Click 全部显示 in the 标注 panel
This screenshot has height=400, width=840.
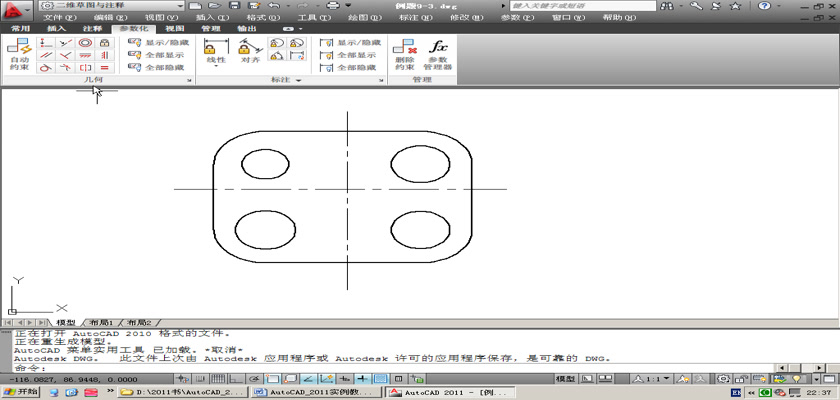(348, 55)
